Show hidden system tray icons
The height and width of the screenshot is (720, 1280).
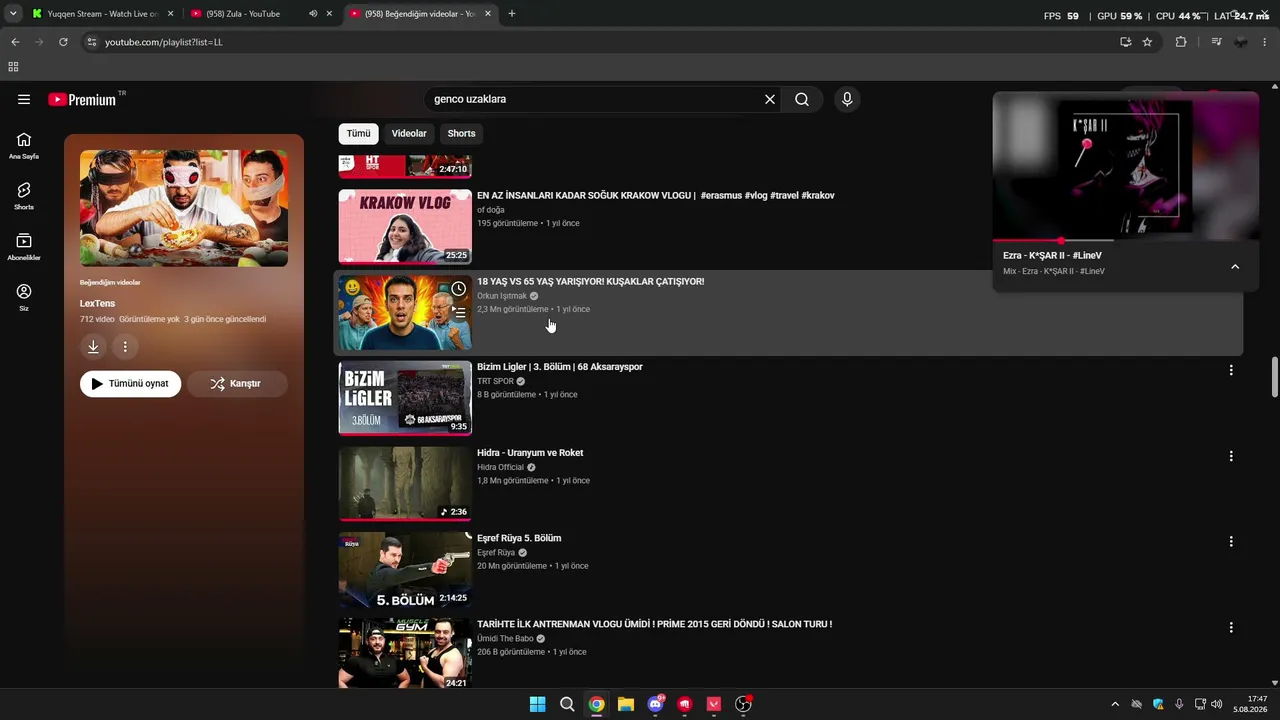pyautogui.click(x=1115, y=704)
